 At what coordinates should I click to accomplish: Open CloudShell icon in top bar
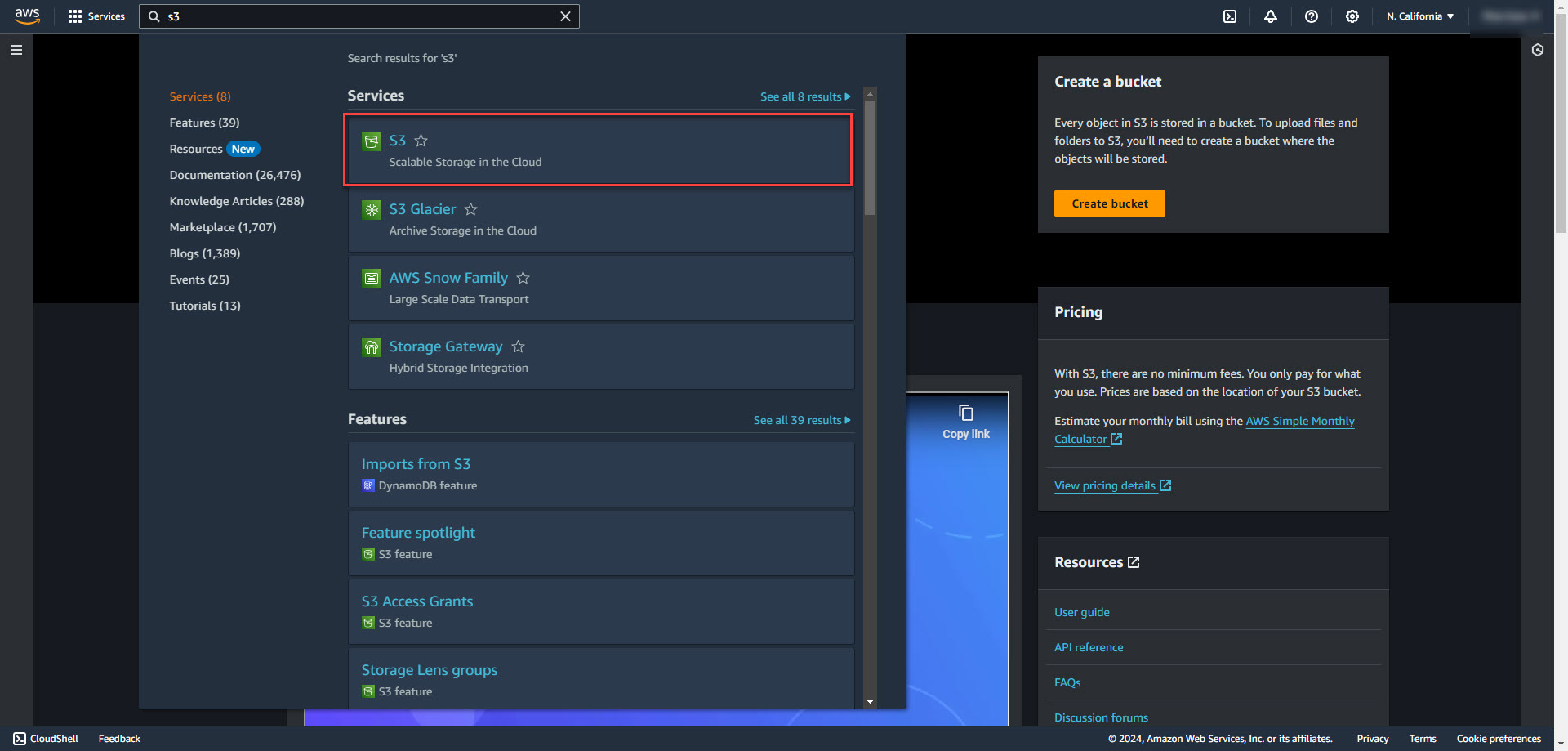1230,16
